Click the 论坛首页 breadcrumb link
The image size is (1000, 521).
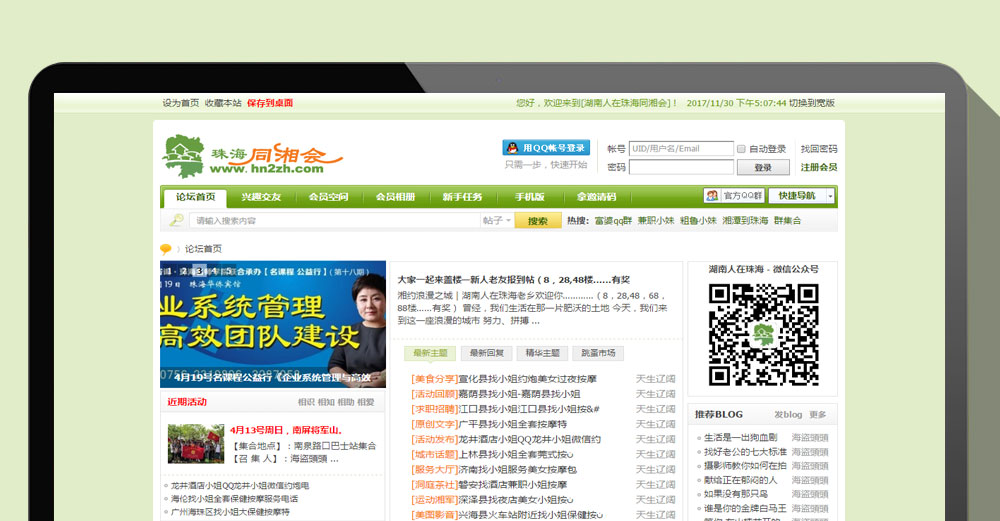(203, 249)
